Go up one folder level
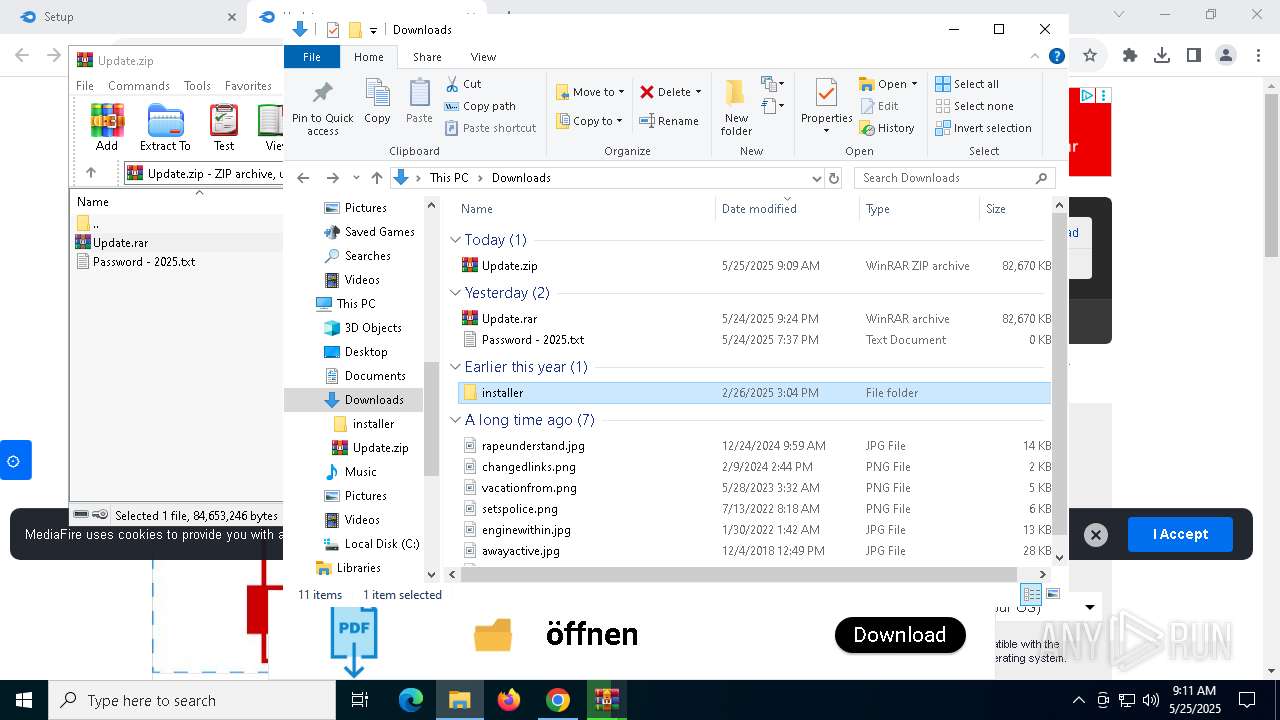The height and width of the screenshot is (720, 1280). [376, 178]
